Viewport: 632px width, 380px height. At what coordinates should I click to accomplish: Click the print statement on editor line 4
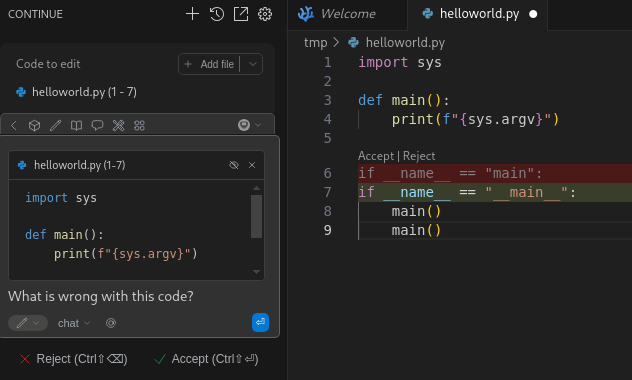pyautogui.click(x=475, y=119)
